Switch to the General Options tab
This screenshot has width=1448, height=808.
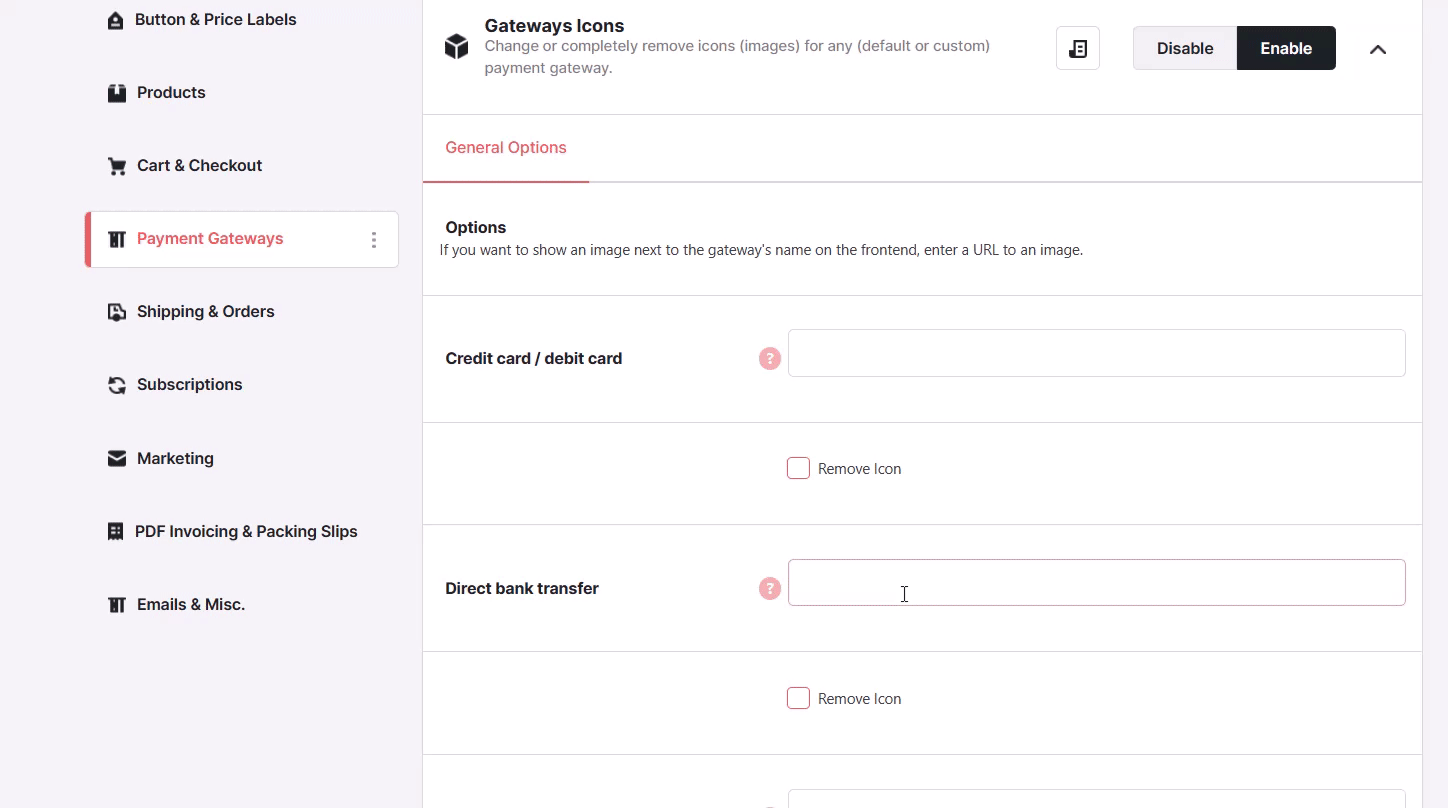point(506,148)
